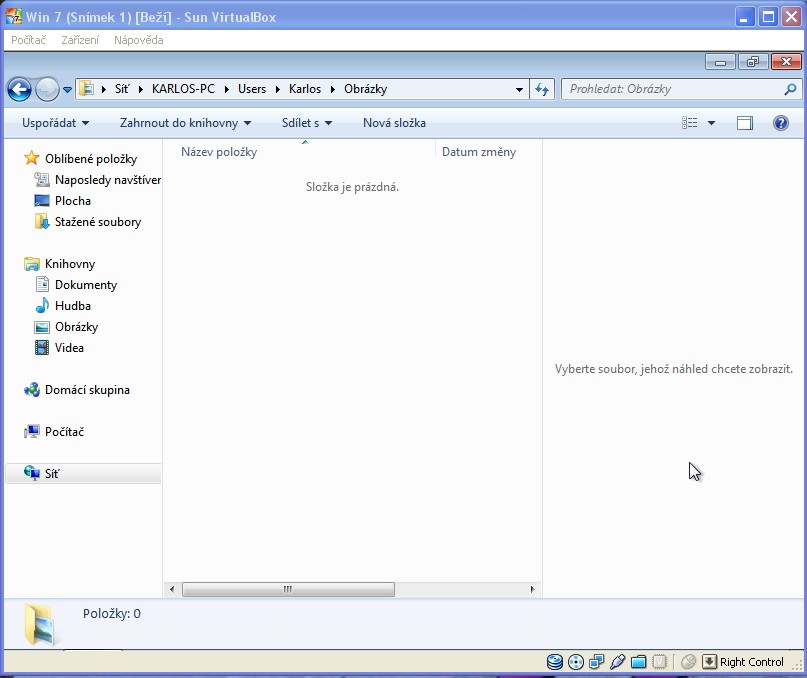Open the Sdílet s dropdown
The height and width of the screenshot is (678, 807).
tap(307, 123)
